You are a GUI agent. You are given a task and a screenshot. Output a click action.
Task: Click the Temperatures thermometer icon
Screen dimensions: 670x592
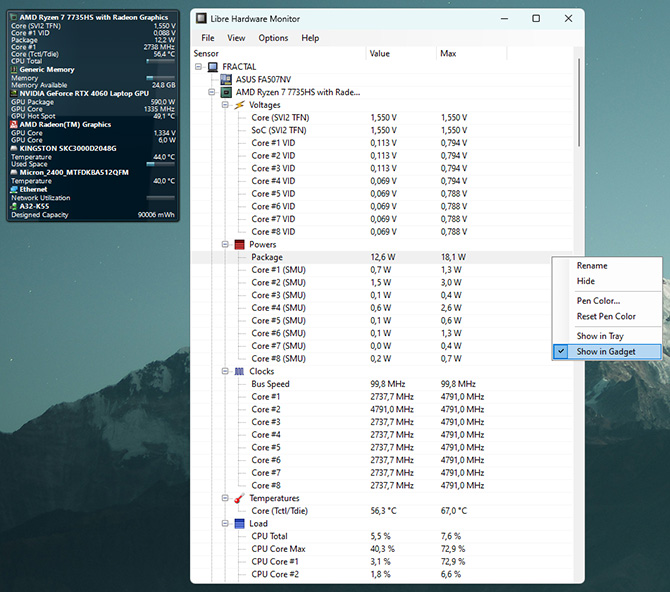(239, 498)
